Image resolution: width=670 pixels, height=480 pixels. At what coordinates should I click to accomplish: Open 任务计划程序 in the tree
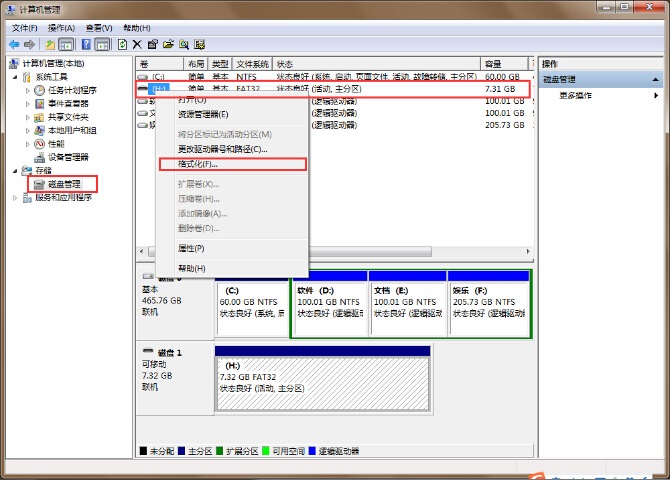(72, 90)
